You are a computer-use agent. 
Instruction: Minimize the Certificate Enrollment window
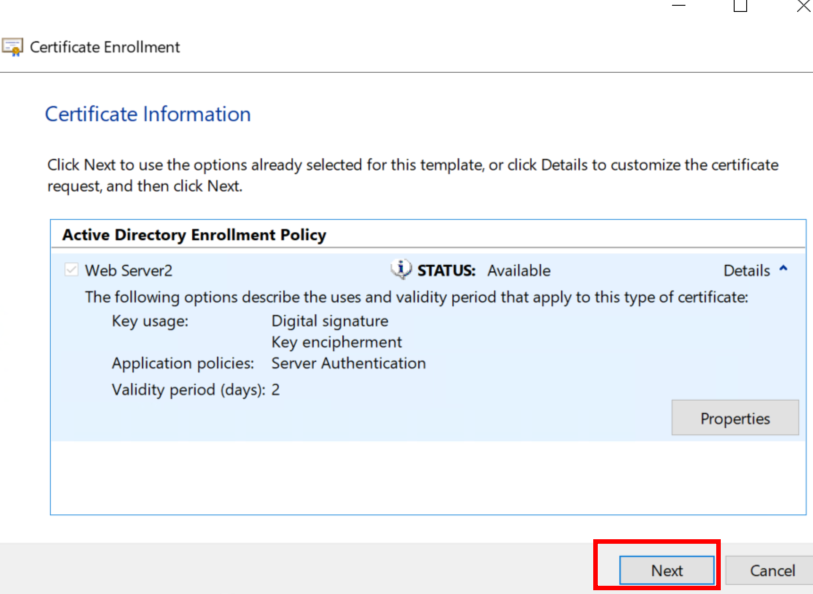pos(680,6)
